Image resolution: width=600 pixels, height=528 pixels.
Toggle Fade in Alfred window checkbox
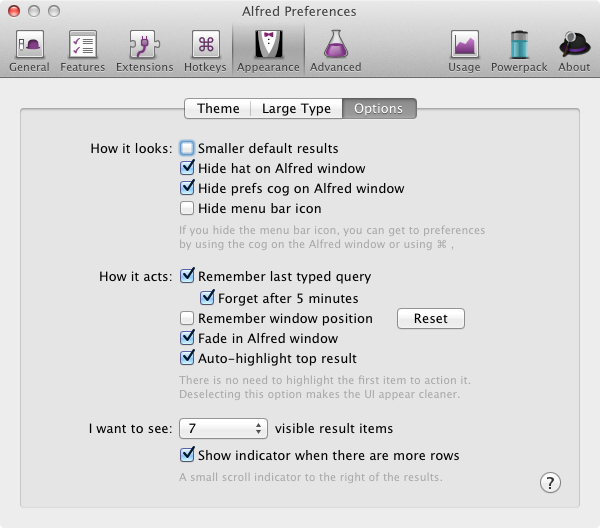[187, 338]
